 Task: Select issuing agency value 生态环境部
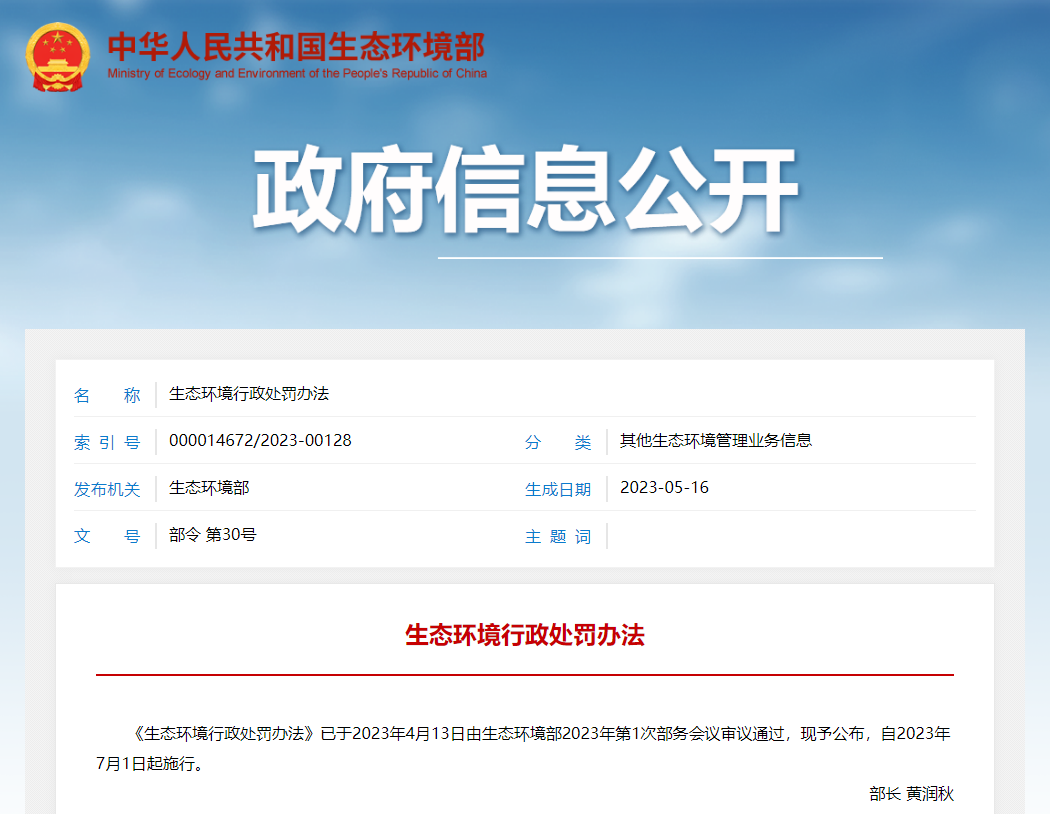pyautogui.click(x=209, y=488)
